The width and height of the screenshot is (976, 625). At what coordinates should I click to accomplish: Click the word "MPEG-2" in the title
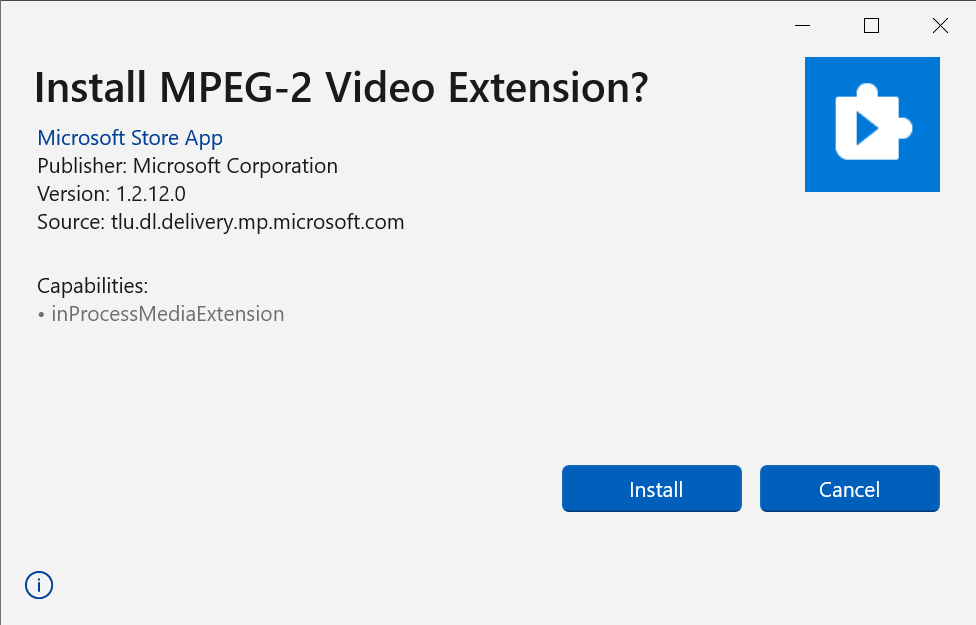(236, 88)
